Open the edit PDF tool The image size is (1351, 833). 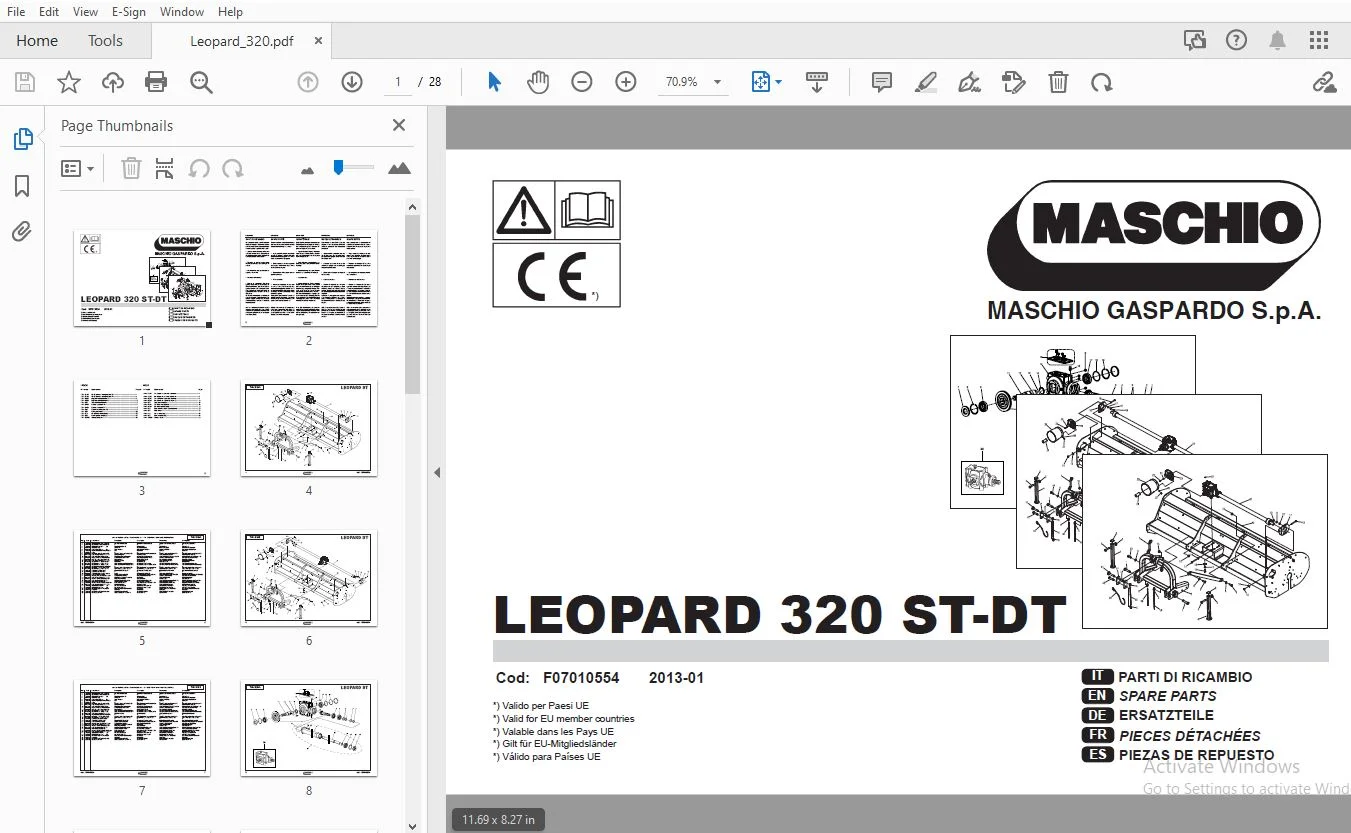pyautogui.click(x=1014, y=82)
